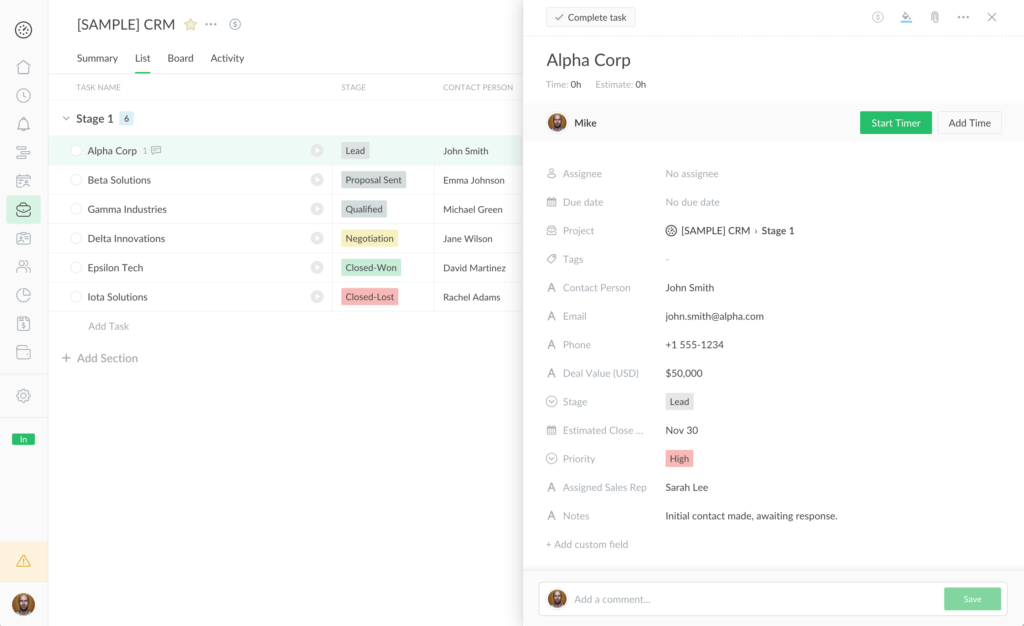Click the paperclip attachment icon on task panel
This screenshot has height=626, width=1024.
pyautogui.click(x=935, y=17)
